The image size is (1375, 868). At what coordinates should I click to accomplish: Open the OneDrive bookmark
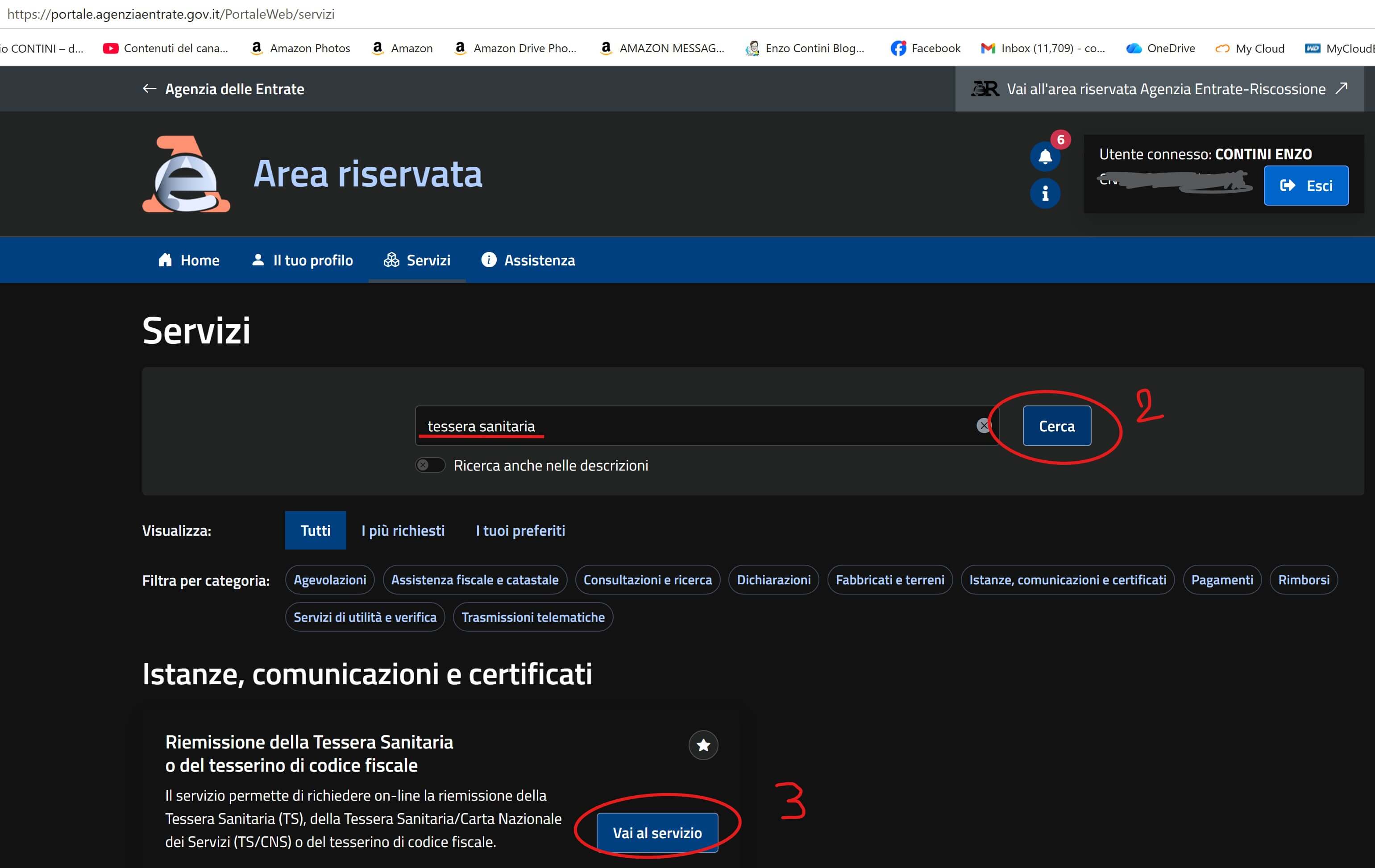[1160, 49]
